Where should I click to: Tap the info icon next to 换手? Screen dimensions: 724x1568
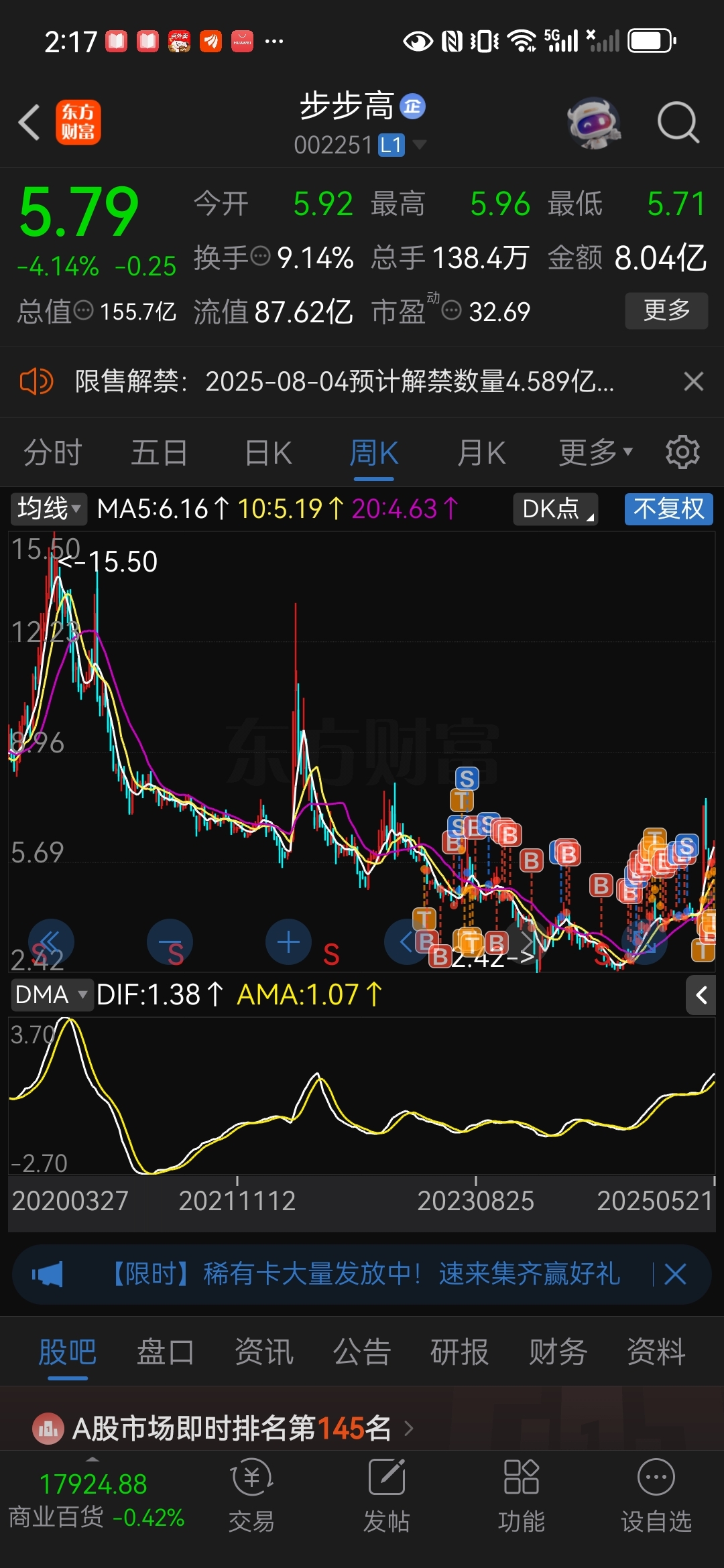point(260,256)
